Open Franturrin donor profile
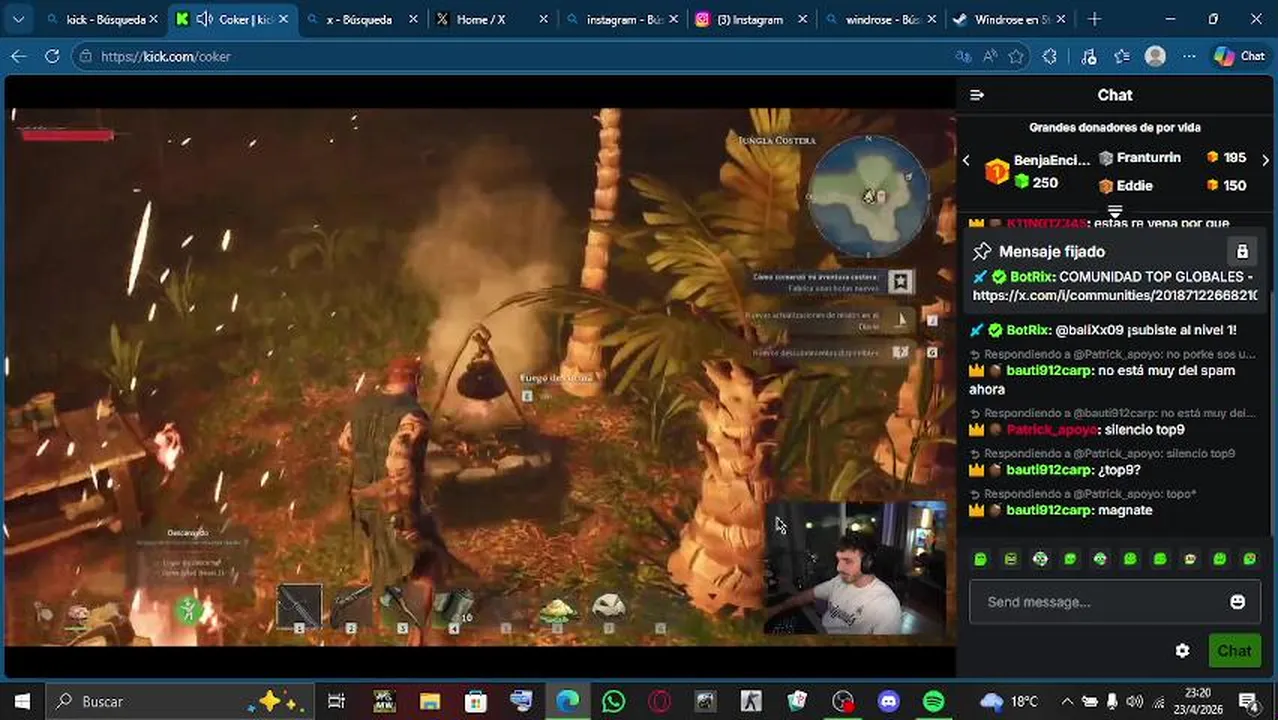 pos(1148,158)
